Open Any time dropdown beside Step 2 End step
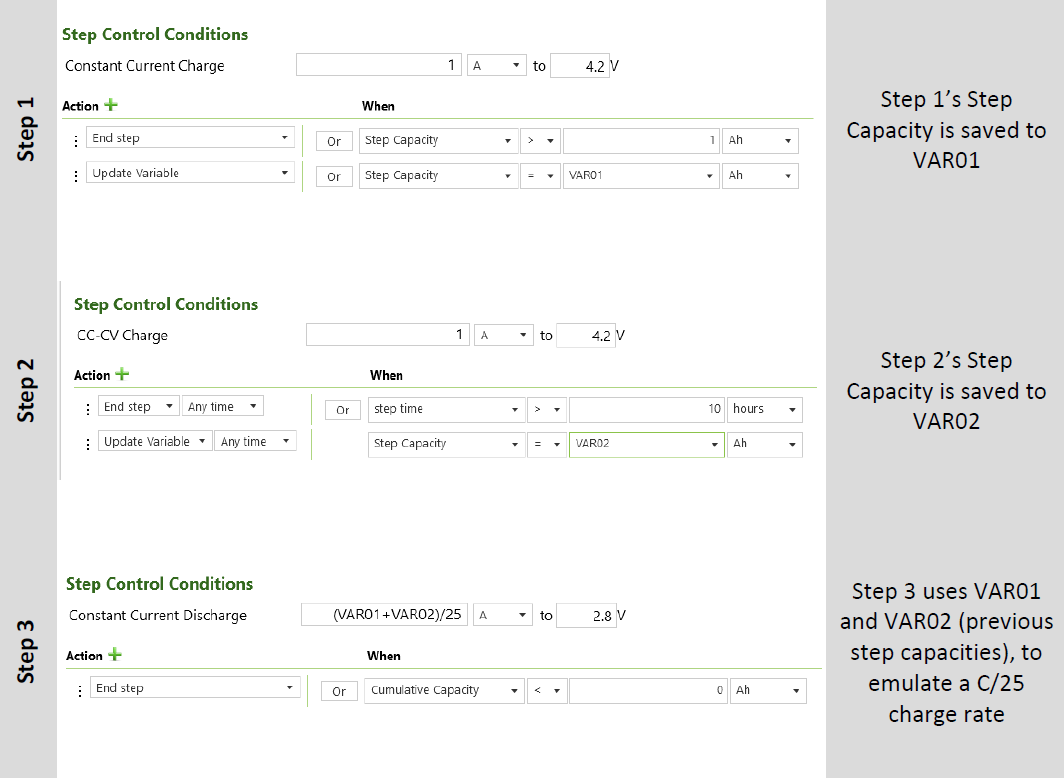The height and width of the screenshot is (778, 1064). (223, 406)
